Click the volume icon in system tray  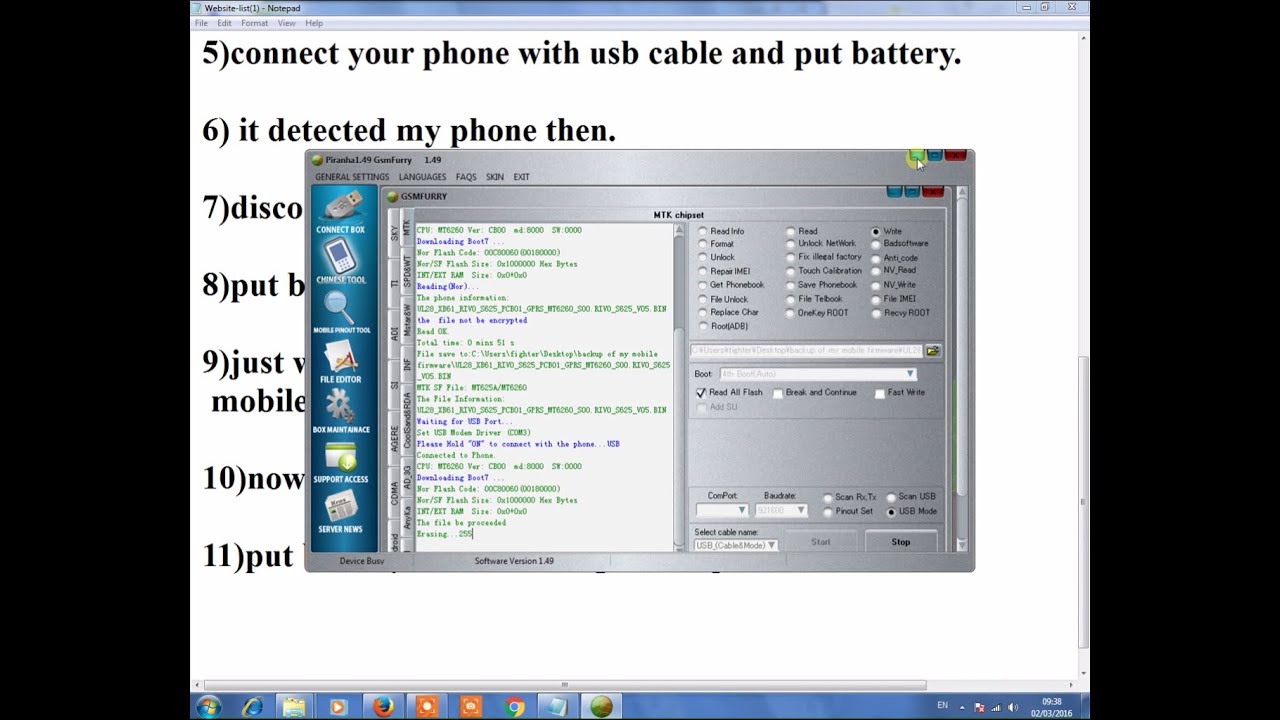1012,708
